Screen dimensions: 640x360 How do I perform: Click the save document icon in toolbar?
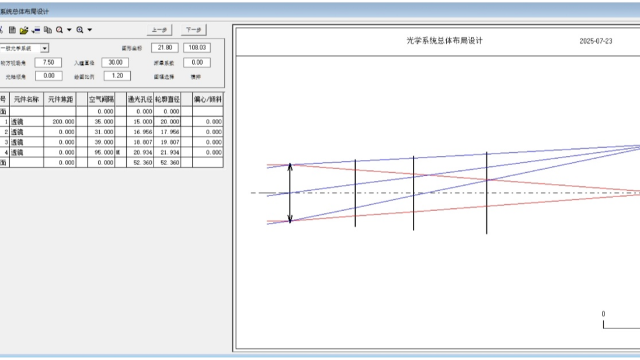pyautogui.click(x=12, y=30)
